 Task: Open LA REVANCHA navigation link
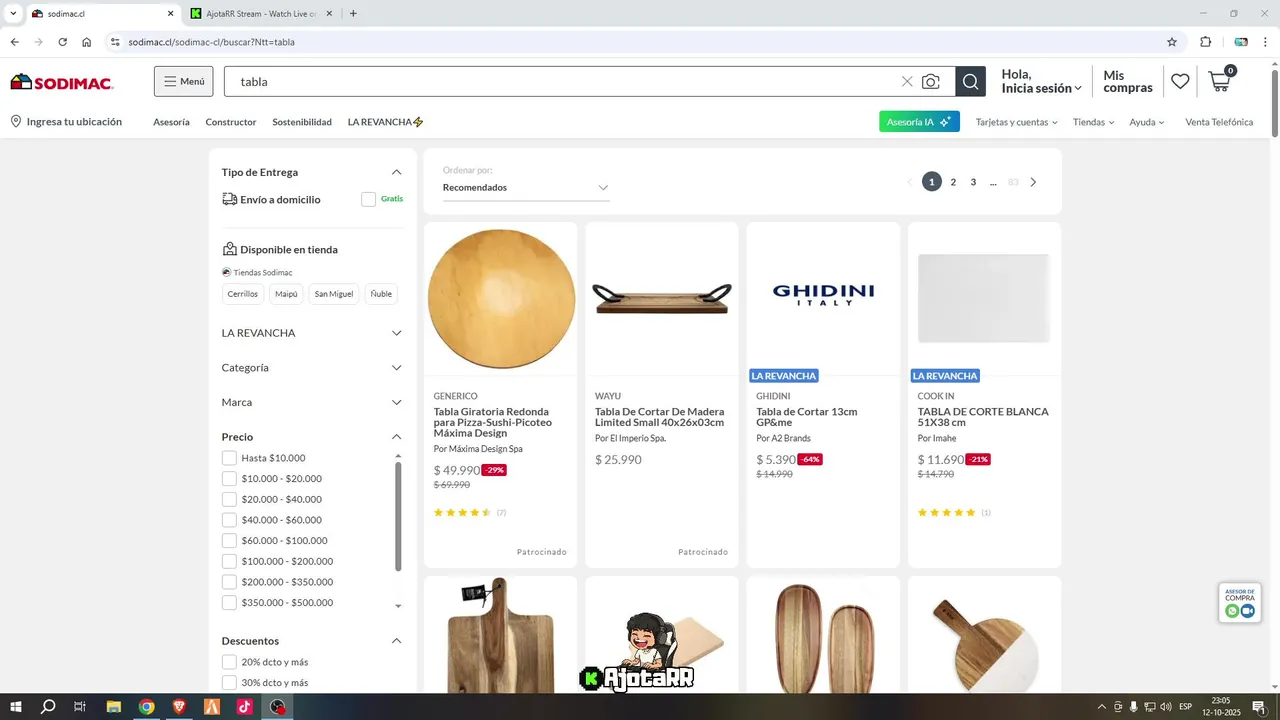[x=386, y=122]
